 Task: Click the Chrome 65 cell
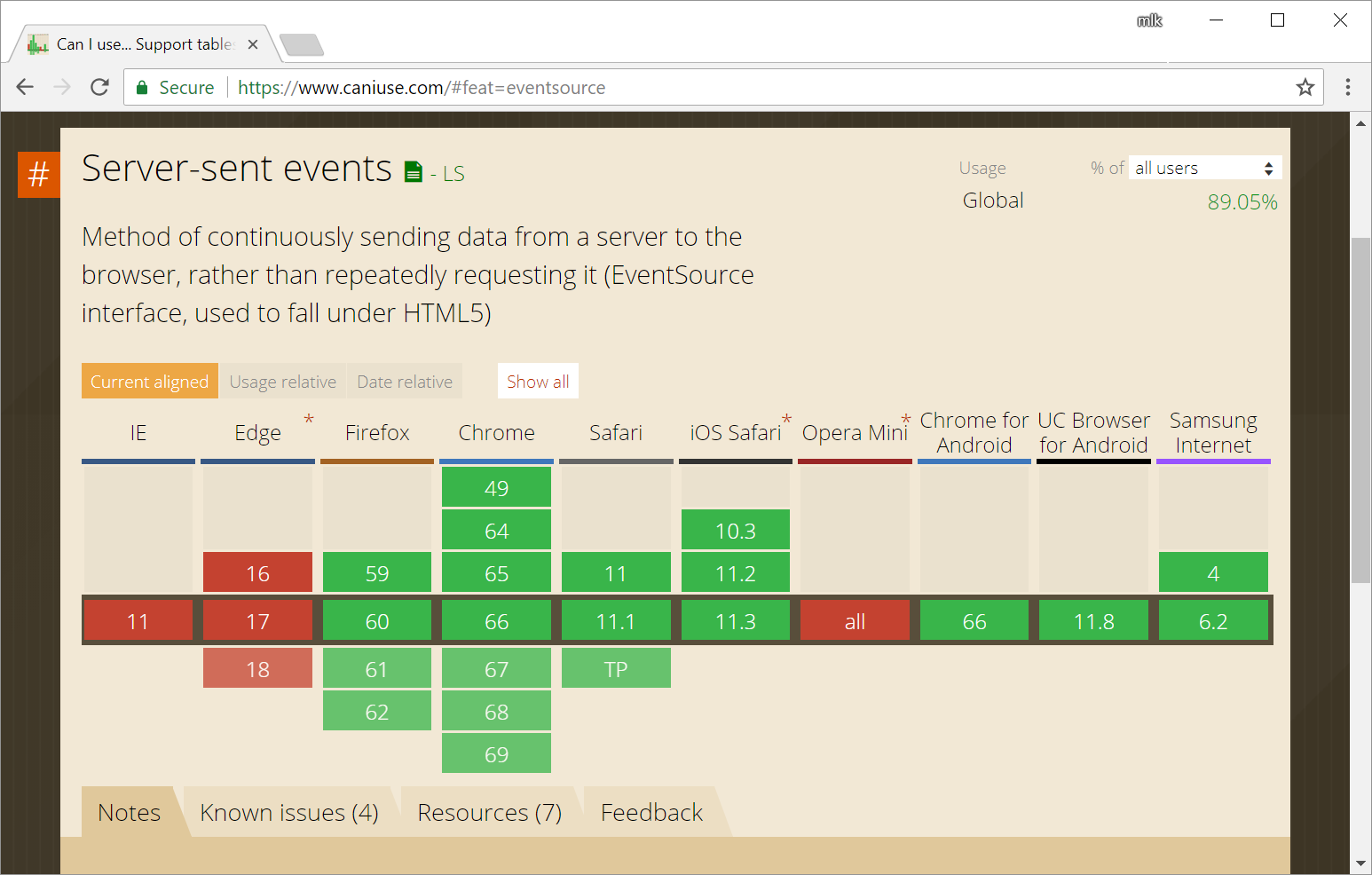(x=496, y=572)
